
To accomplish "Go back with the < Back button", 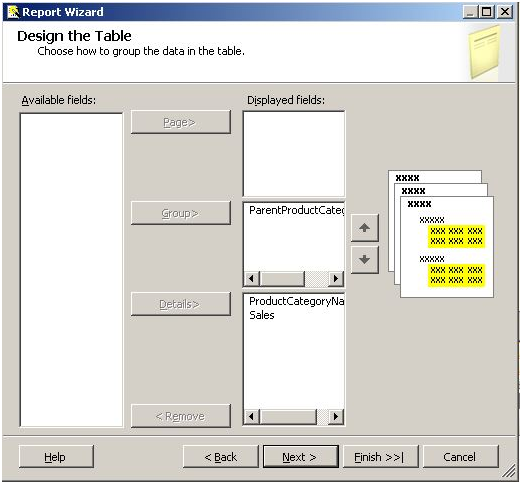I will 221,457.
